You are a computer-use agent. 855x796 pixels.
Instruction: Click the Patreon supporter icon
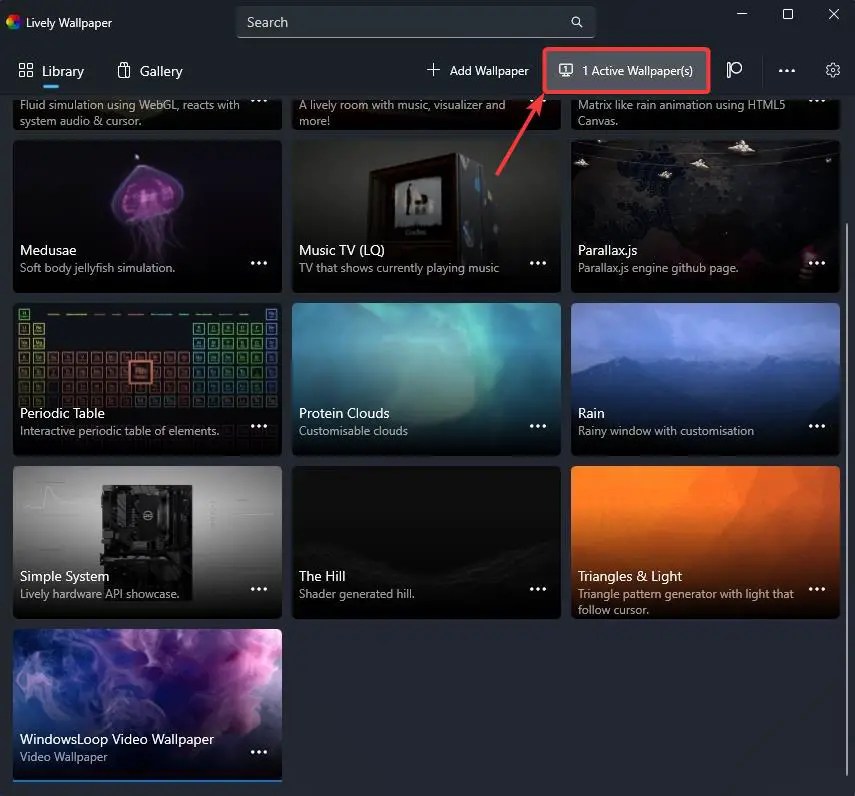coord(734,70)
